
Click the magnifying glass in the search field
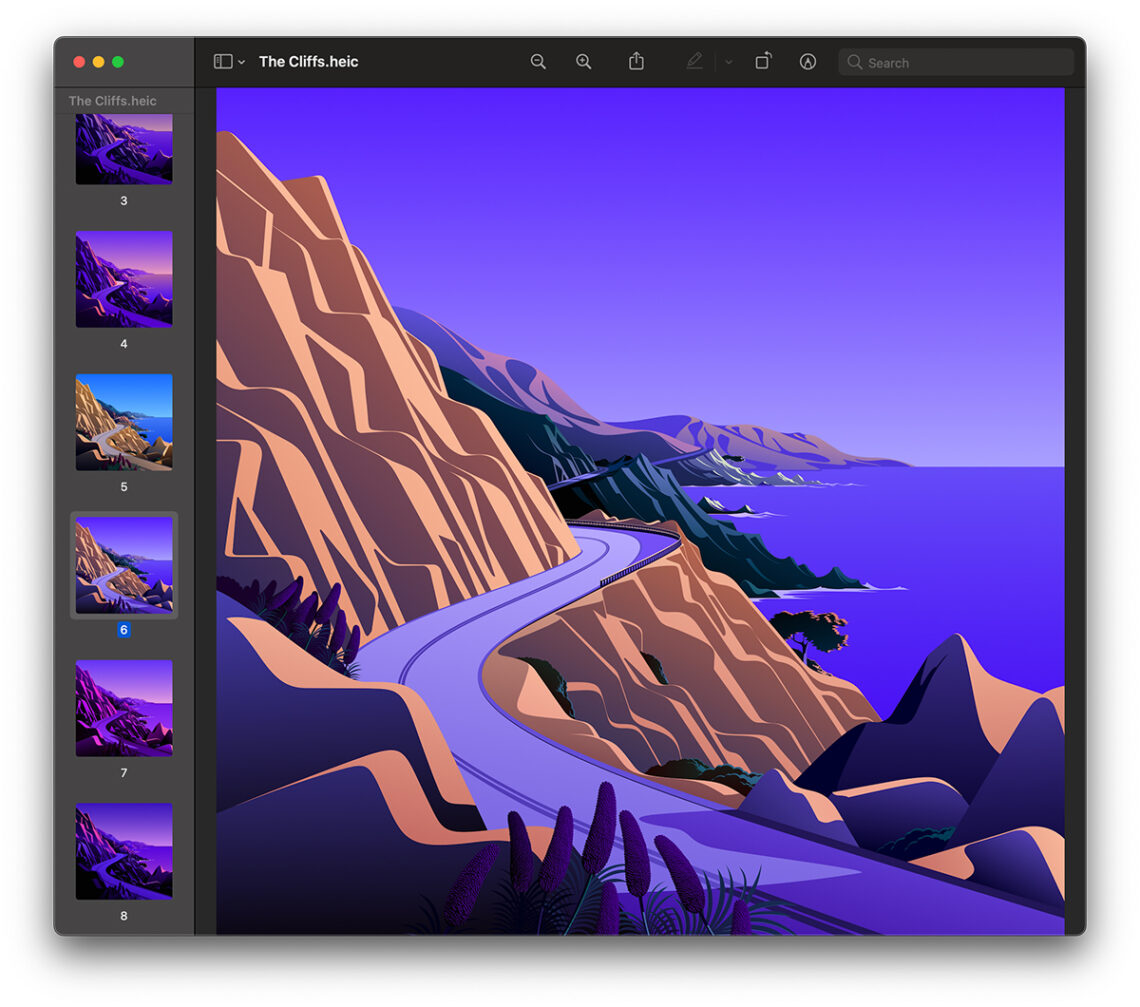click(855, 62)
